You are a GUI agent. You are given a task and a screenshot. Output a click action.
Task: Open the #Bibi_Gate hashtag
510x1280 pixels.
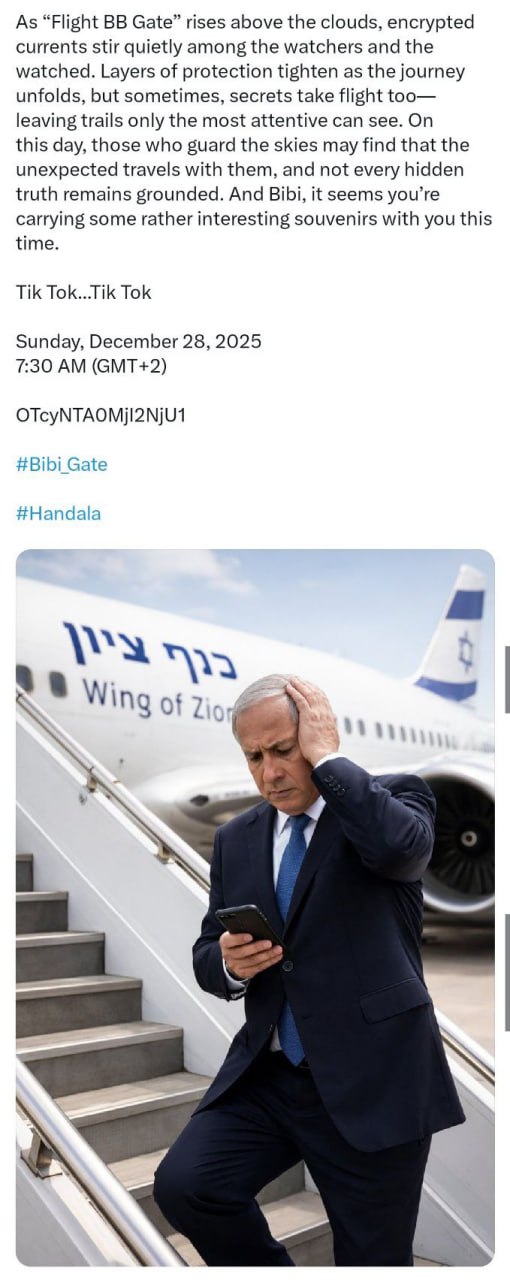pyautogui.click(x=62, y=464)
